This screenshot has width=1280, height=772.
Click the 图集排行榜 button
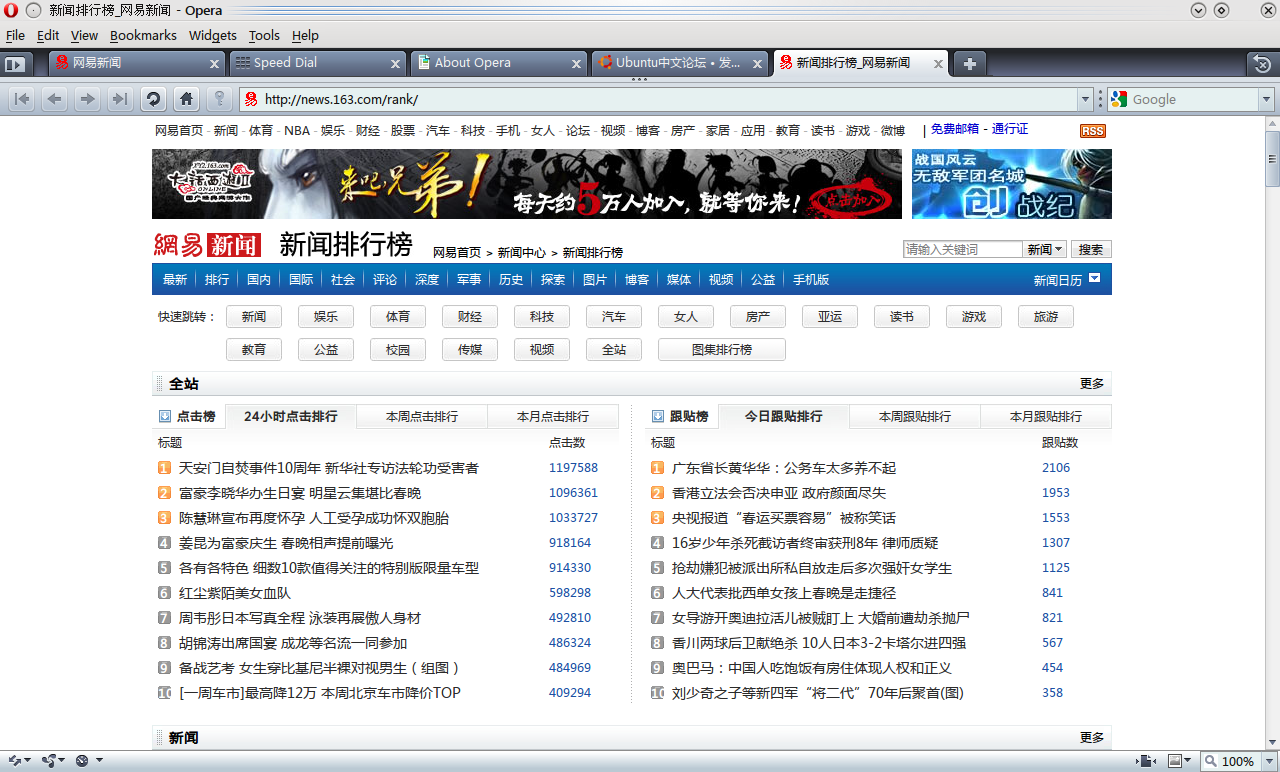coord(722,350)
